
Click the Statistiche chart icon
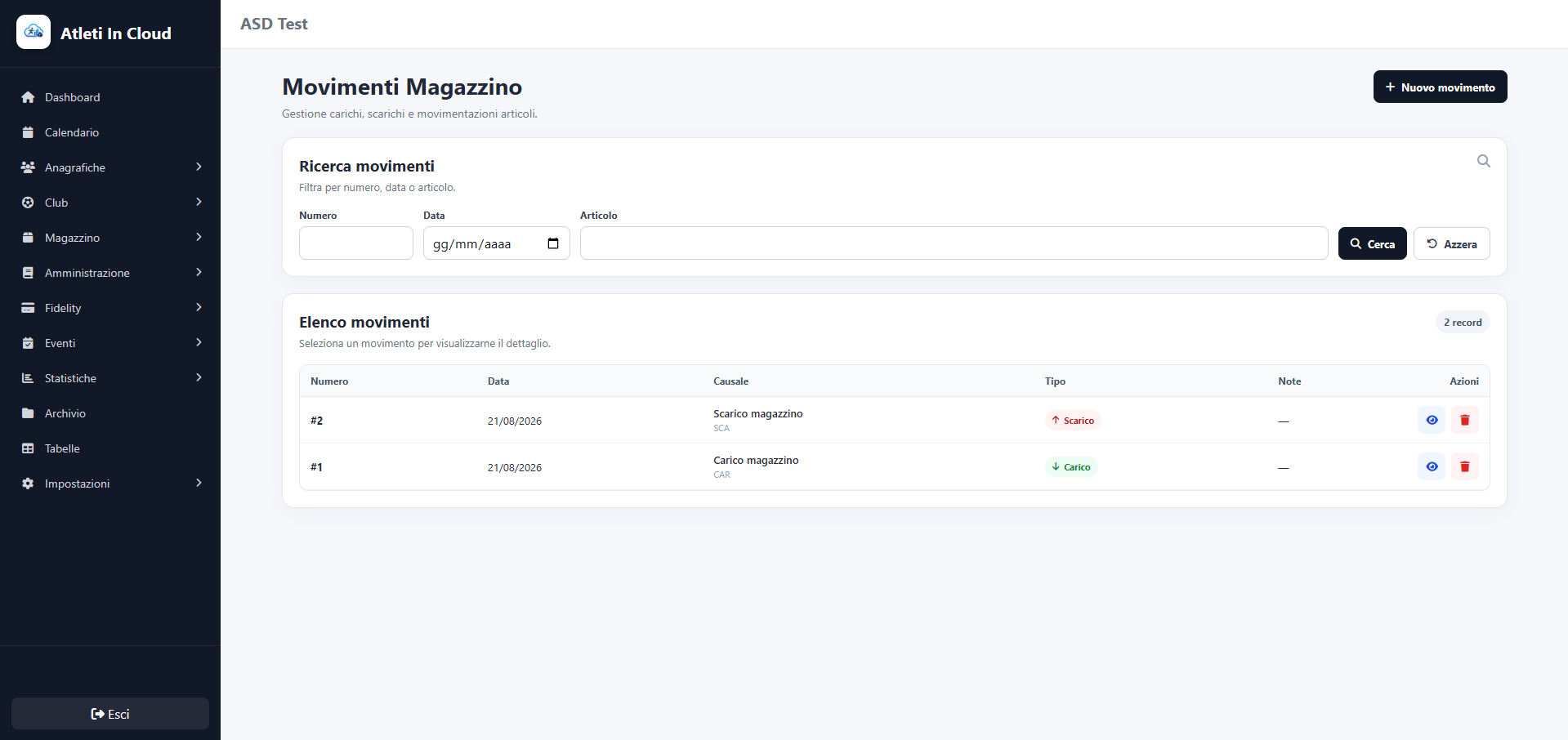pos(28,378)
